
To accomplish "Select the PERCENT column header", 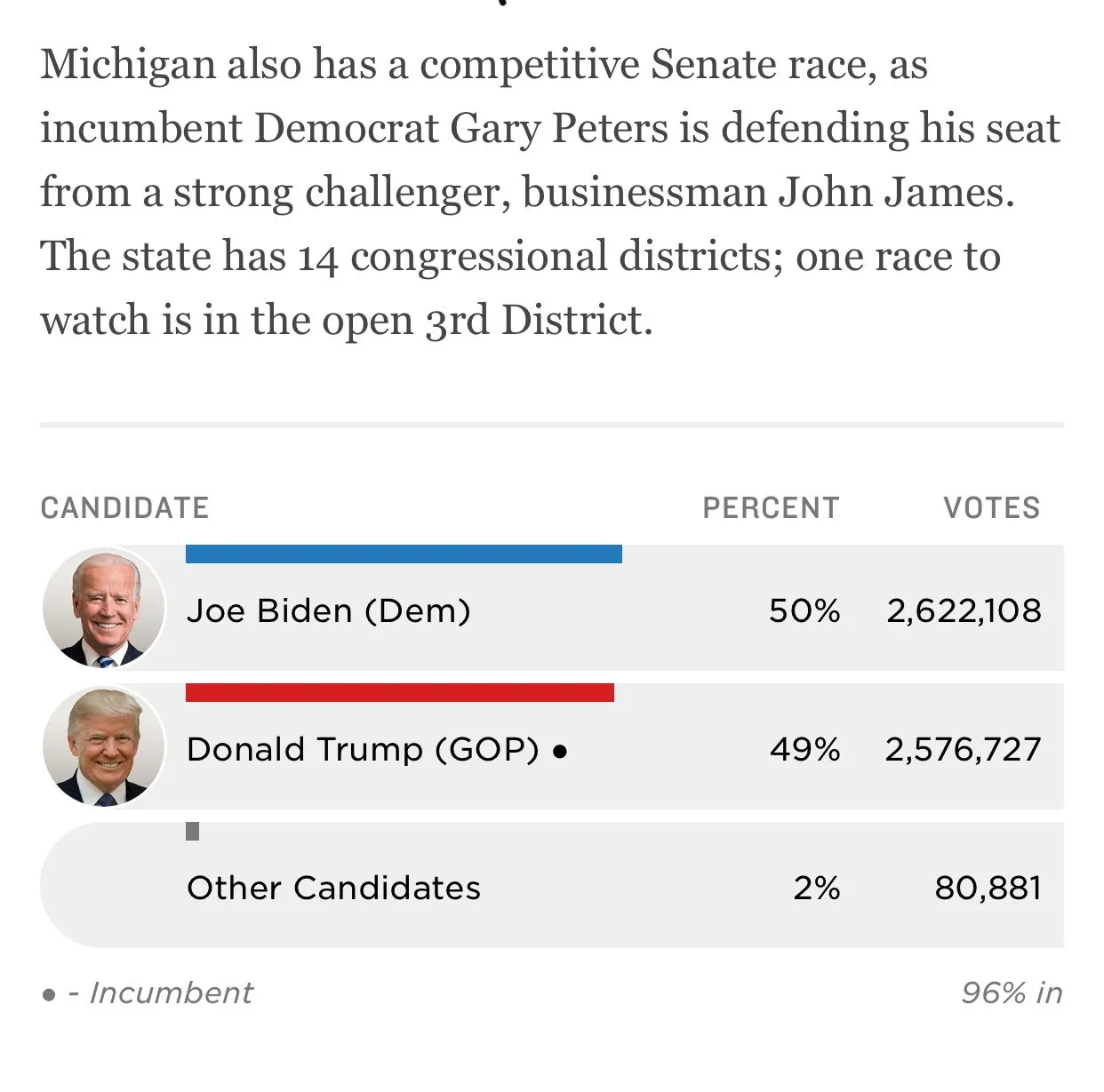I will pyautogui.click(x=771, y=507).
